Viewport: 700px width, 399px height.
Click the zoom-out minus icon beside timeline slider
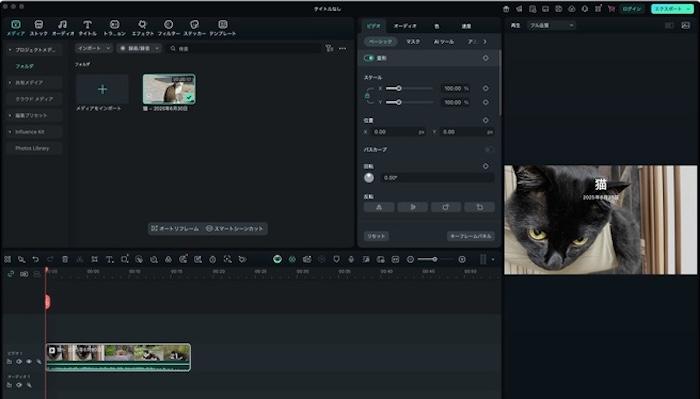tap(410, 259)
